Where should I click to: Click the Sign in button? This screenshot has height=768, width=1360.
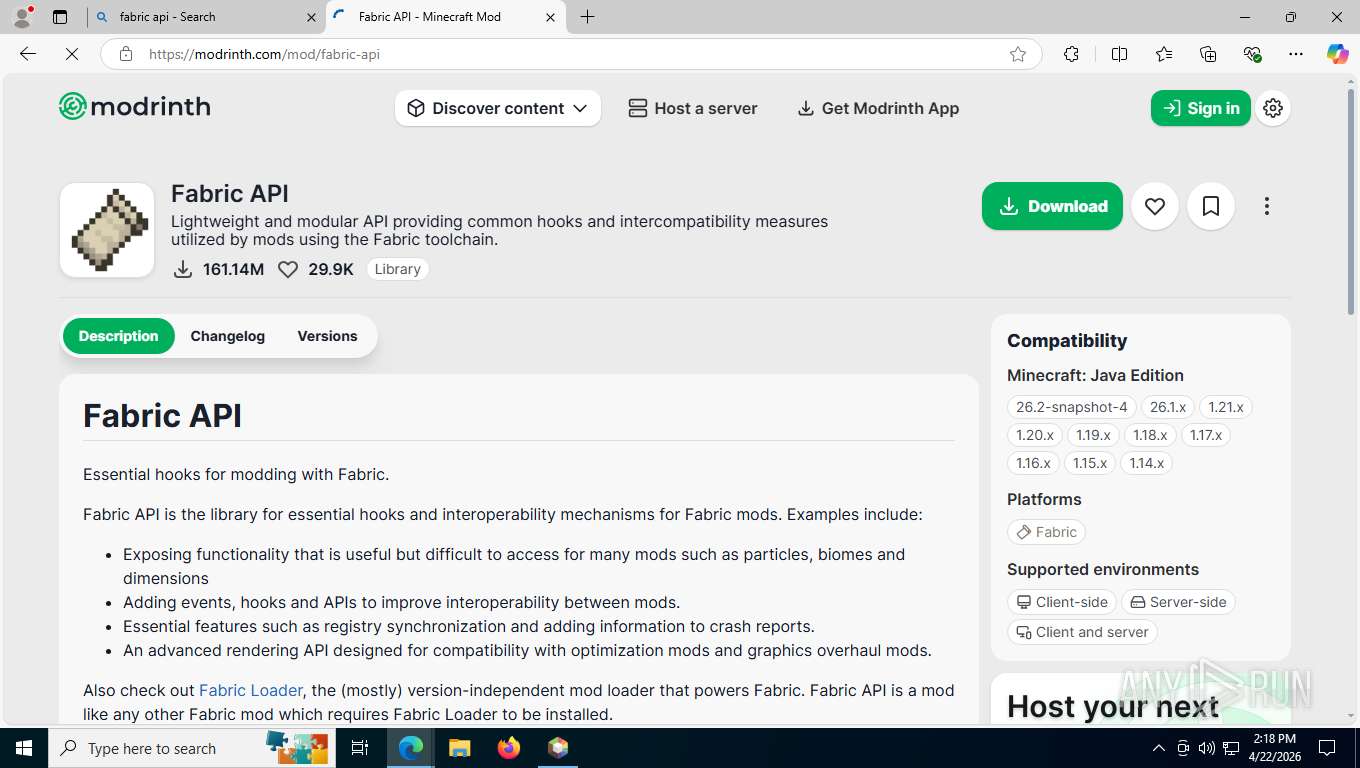click(x=1200, y=108)
